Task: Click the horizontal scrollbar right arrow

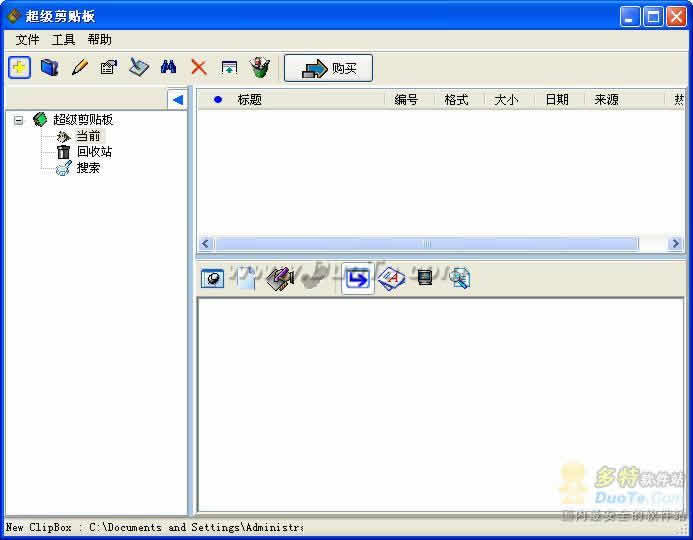Action: tap(675, 243)
